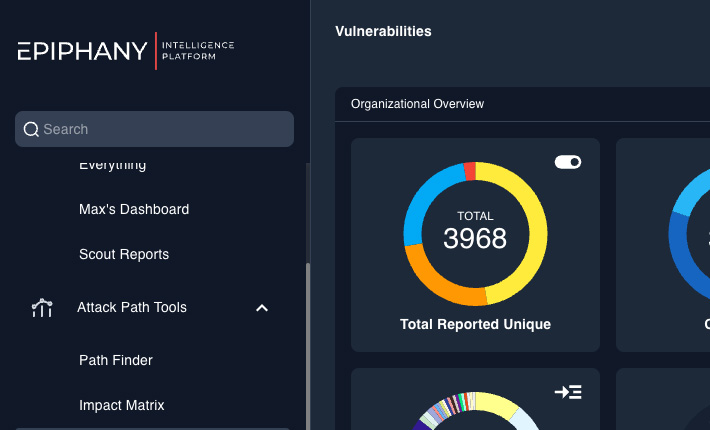710x430 pixels.
Task: Click the TOTAL 3968 count in donut center
Action: [475, 232]
